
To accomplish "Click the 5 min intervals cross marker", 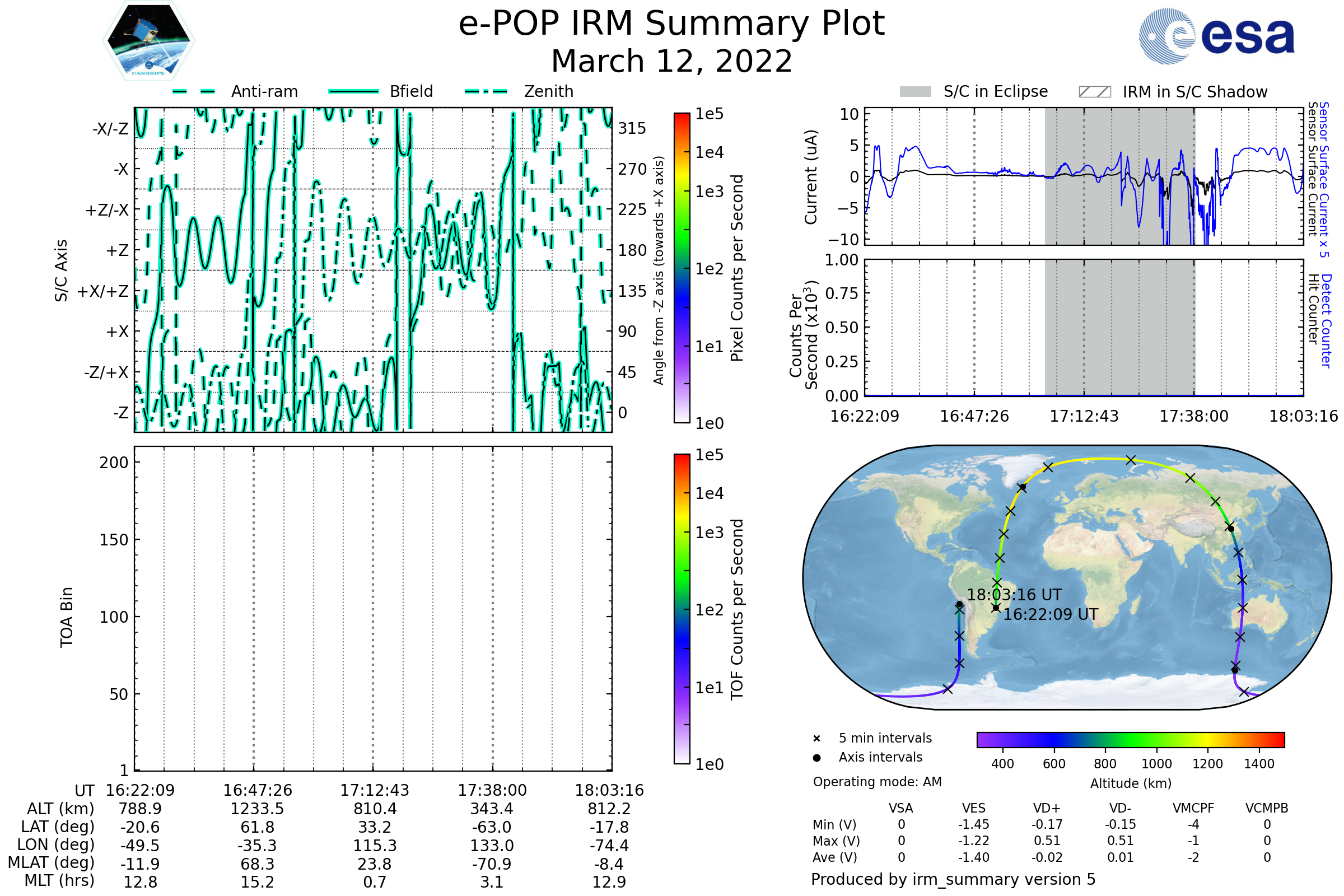I will pyautogui.click(x=816, y=739).
